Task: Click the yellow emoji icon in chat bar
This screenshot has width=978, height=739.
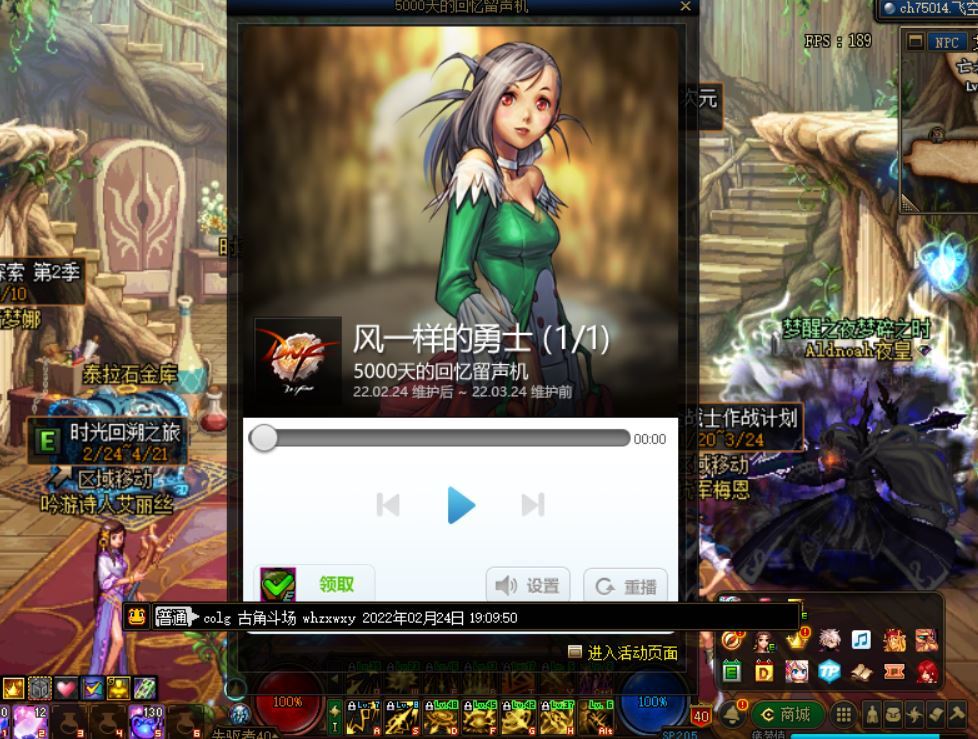Action: [137, 617]
